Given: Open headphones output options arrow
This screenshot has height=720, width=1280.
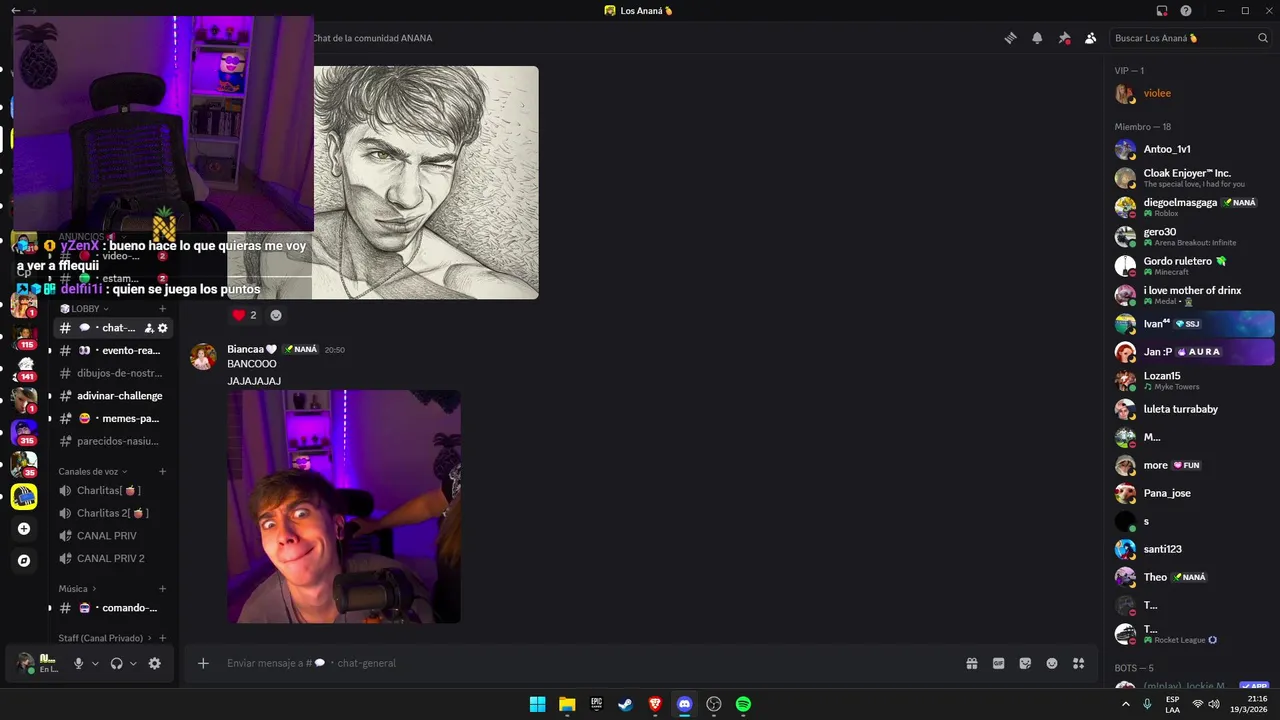Looking at the screenshot, I should (133, 663).
